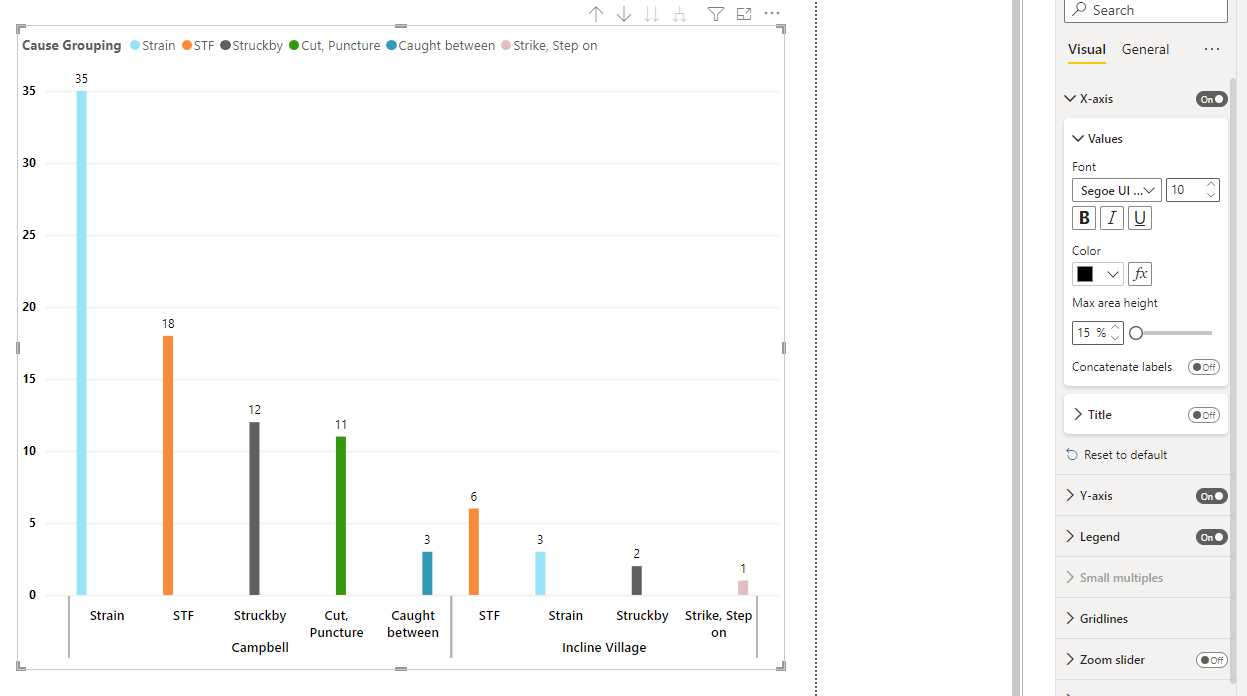This screenshot has height=696, width=1247.
Task: Click the font size input field
Action: [1186, 190]
